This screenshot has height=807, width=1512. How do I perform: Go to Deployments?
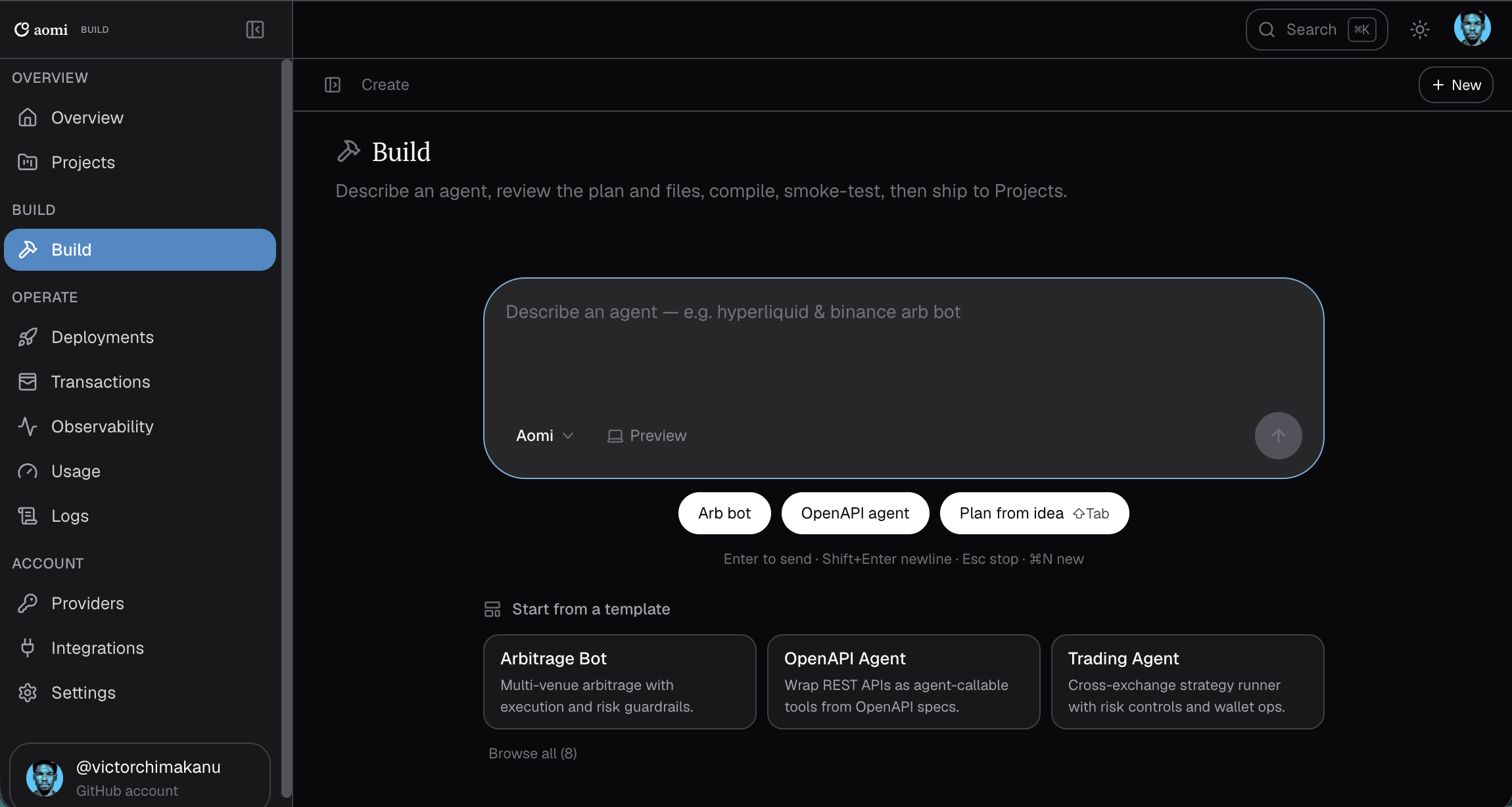click(140, 337)
